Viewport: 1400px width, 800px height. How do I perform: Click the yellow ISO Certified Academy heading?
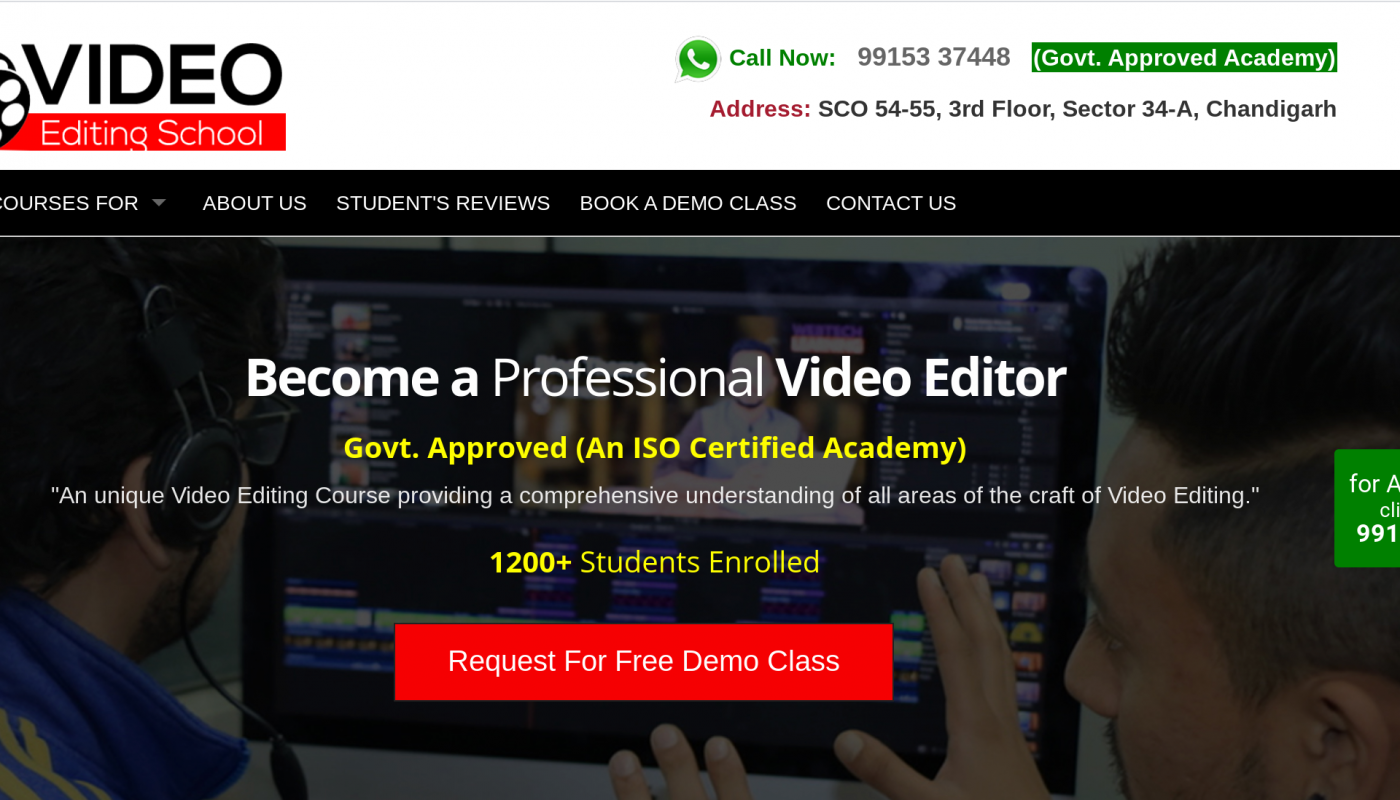click(654, 447)
